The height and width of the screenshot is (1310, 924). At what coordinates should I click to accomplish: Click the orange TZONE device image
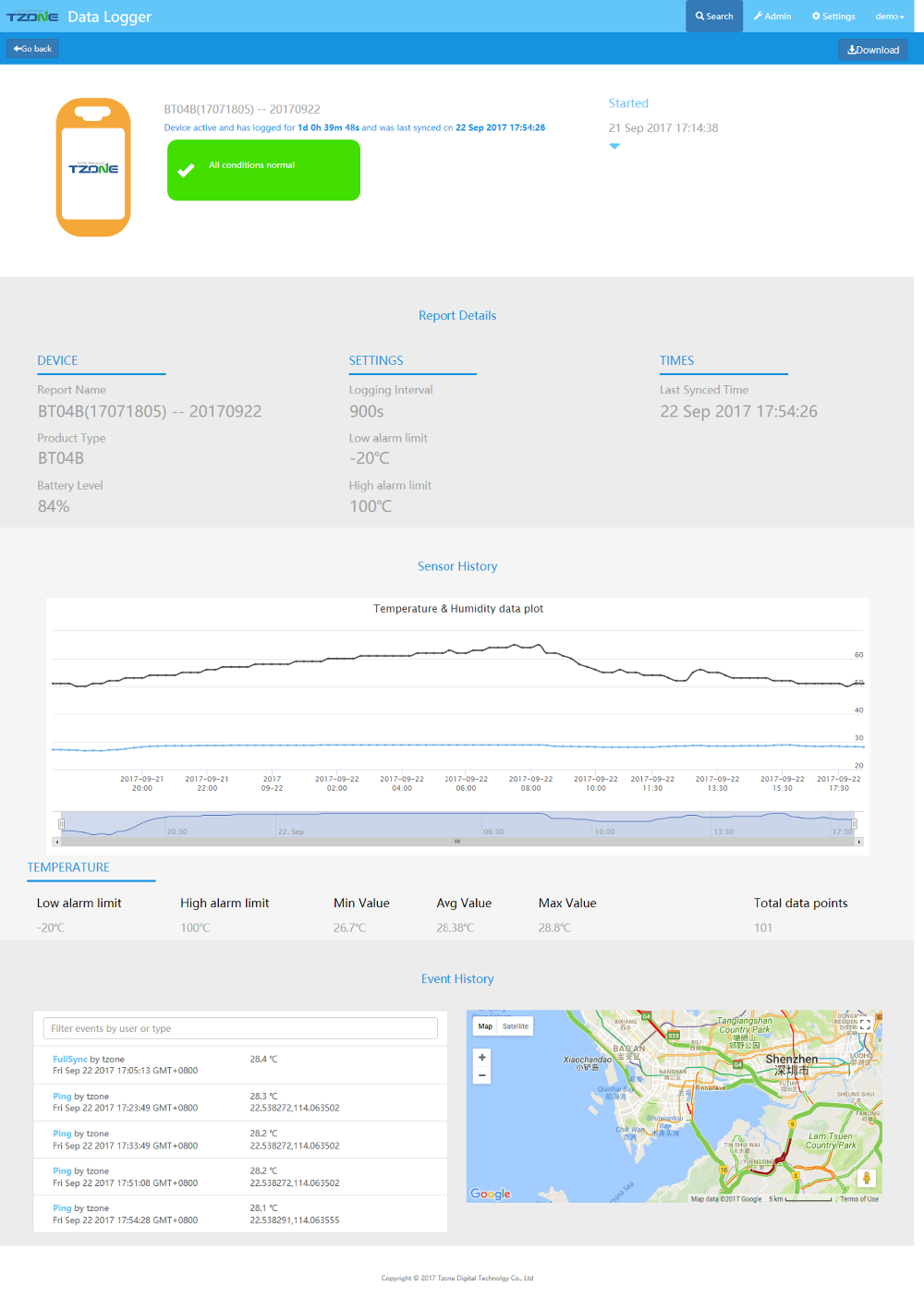93,167
